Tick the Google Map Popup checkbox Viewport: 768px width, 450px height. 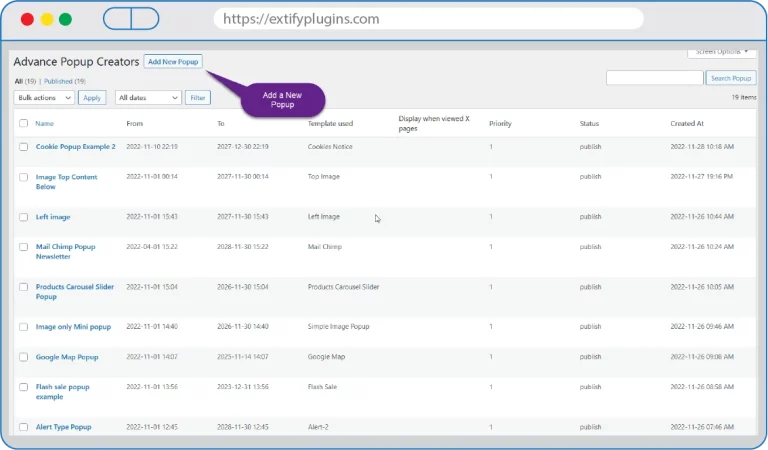(x=23, y=357)
